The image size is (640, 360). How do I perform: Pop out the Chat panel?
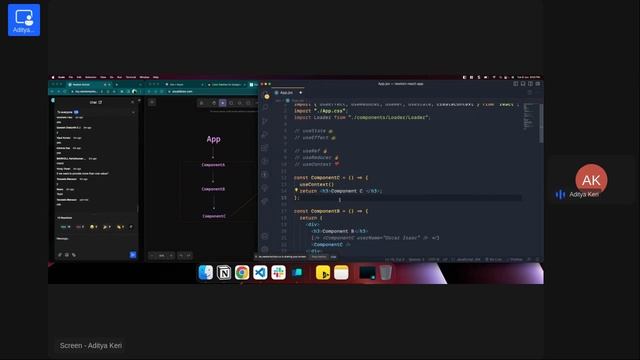point(100,102)
